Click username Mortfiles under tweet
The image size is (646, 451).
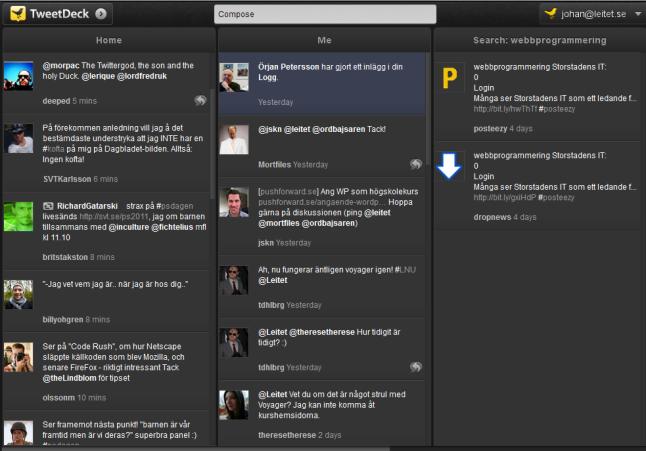pos(274,165)
